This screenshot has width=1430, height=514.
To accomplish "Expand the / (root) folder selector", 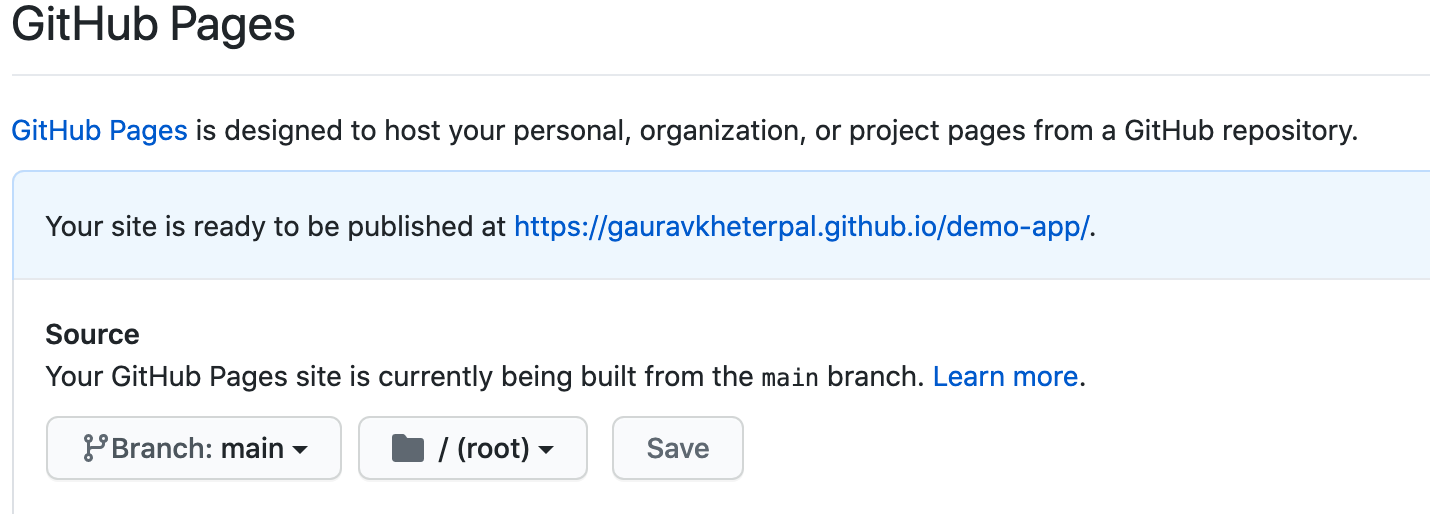I will coord(472,448).
